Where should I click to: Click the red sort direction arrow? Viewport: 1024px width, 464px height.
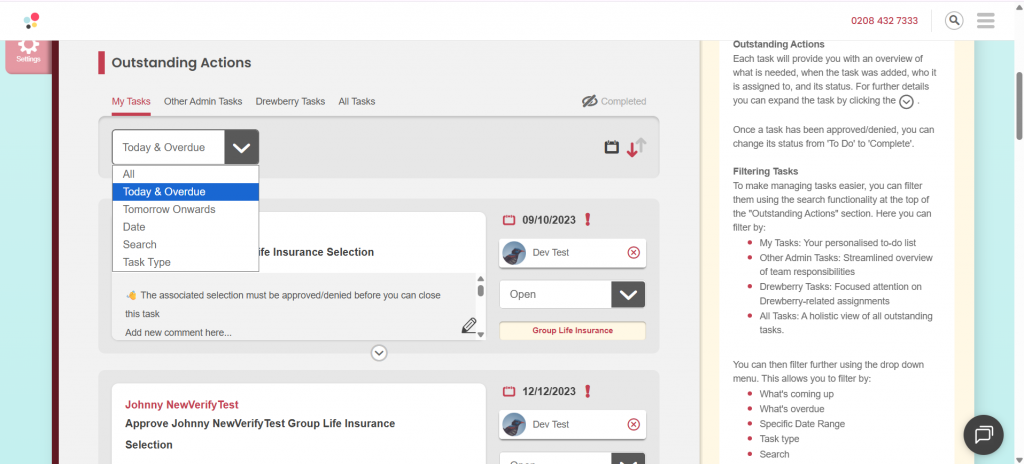point(632,150)
